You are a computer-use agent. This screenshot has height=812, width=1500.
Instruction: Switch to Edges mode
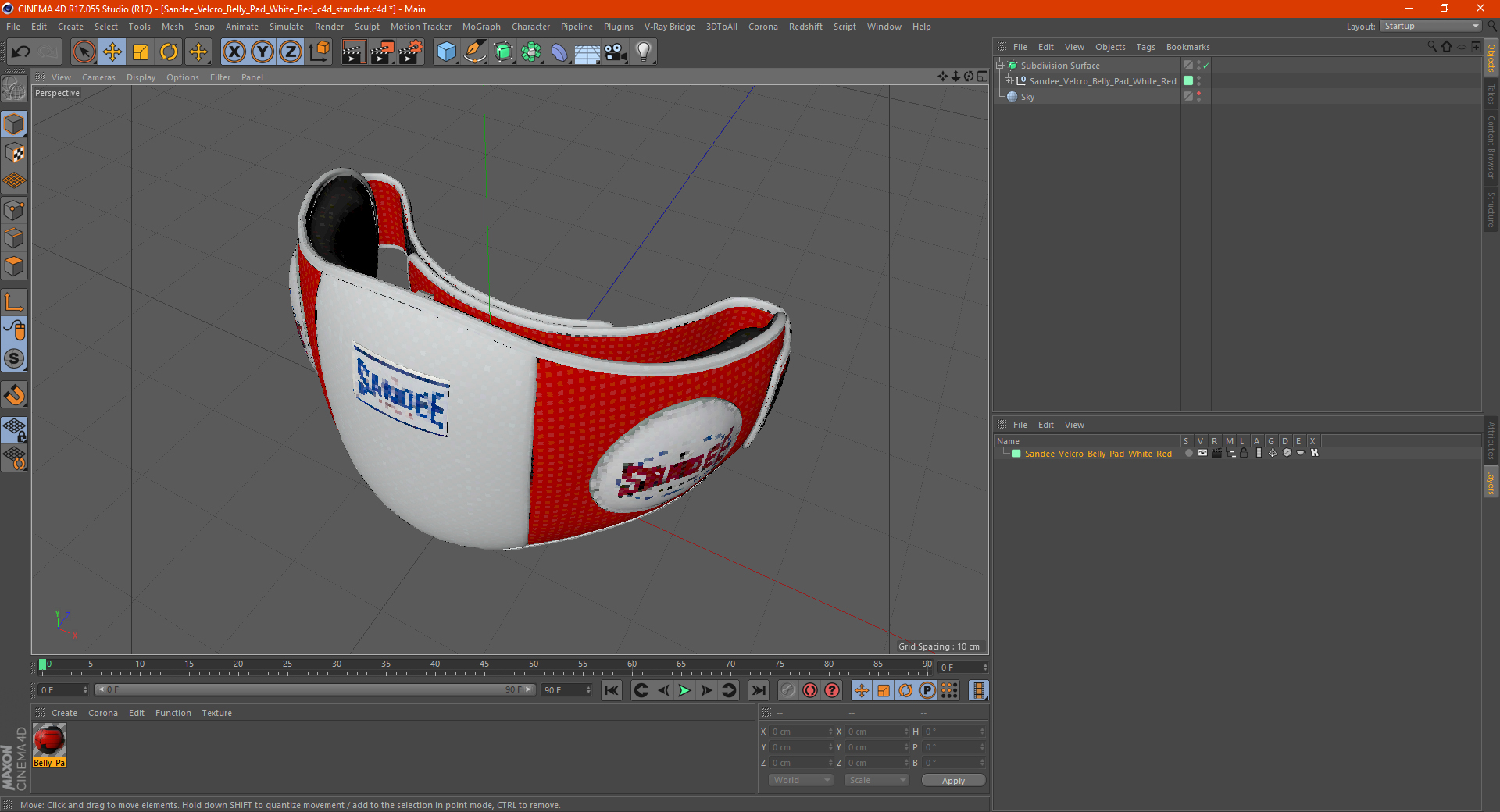[x=14, y=238]
